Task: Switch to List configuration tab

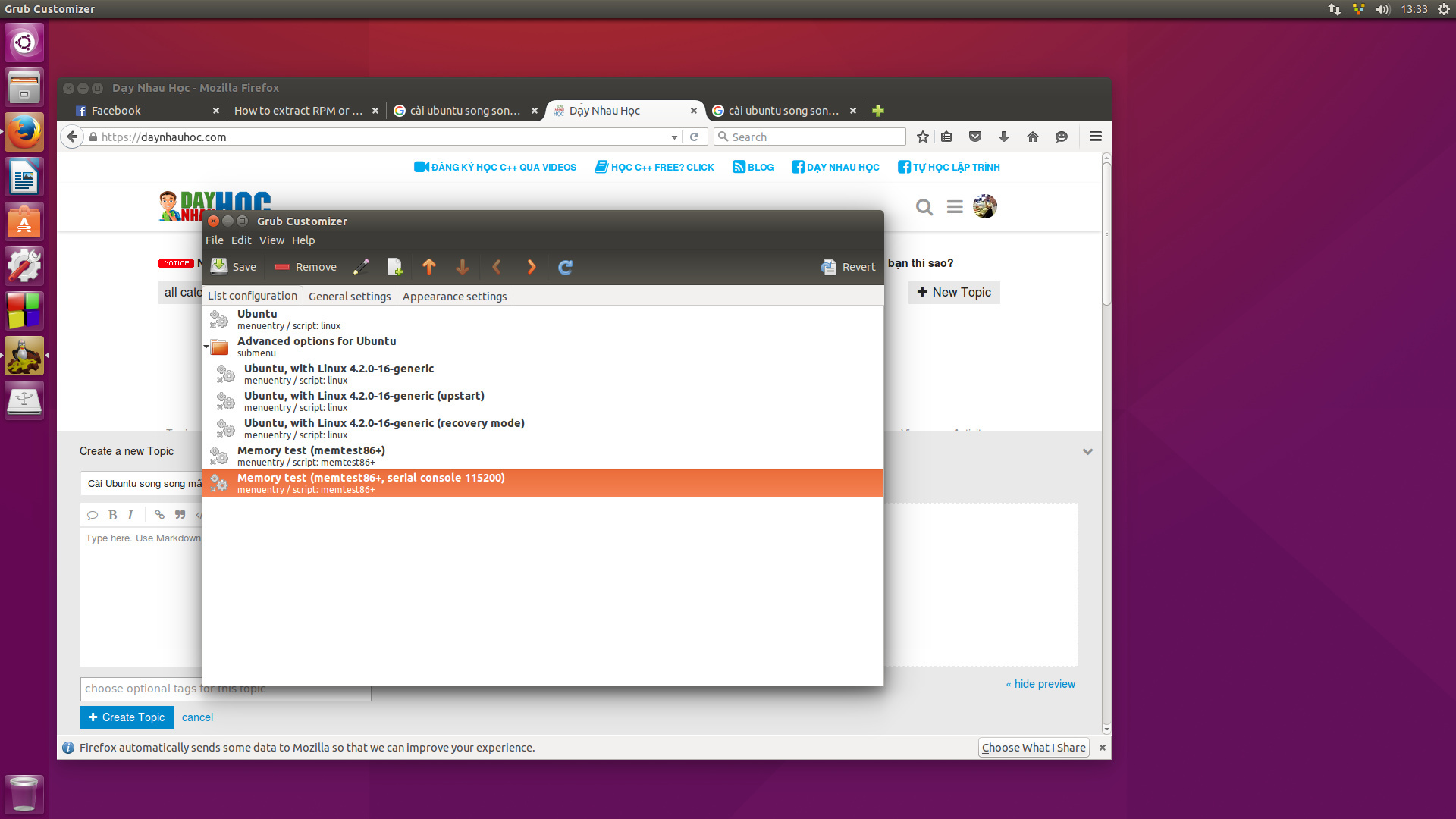Action: pyautogui.click(x=253, y=296)
